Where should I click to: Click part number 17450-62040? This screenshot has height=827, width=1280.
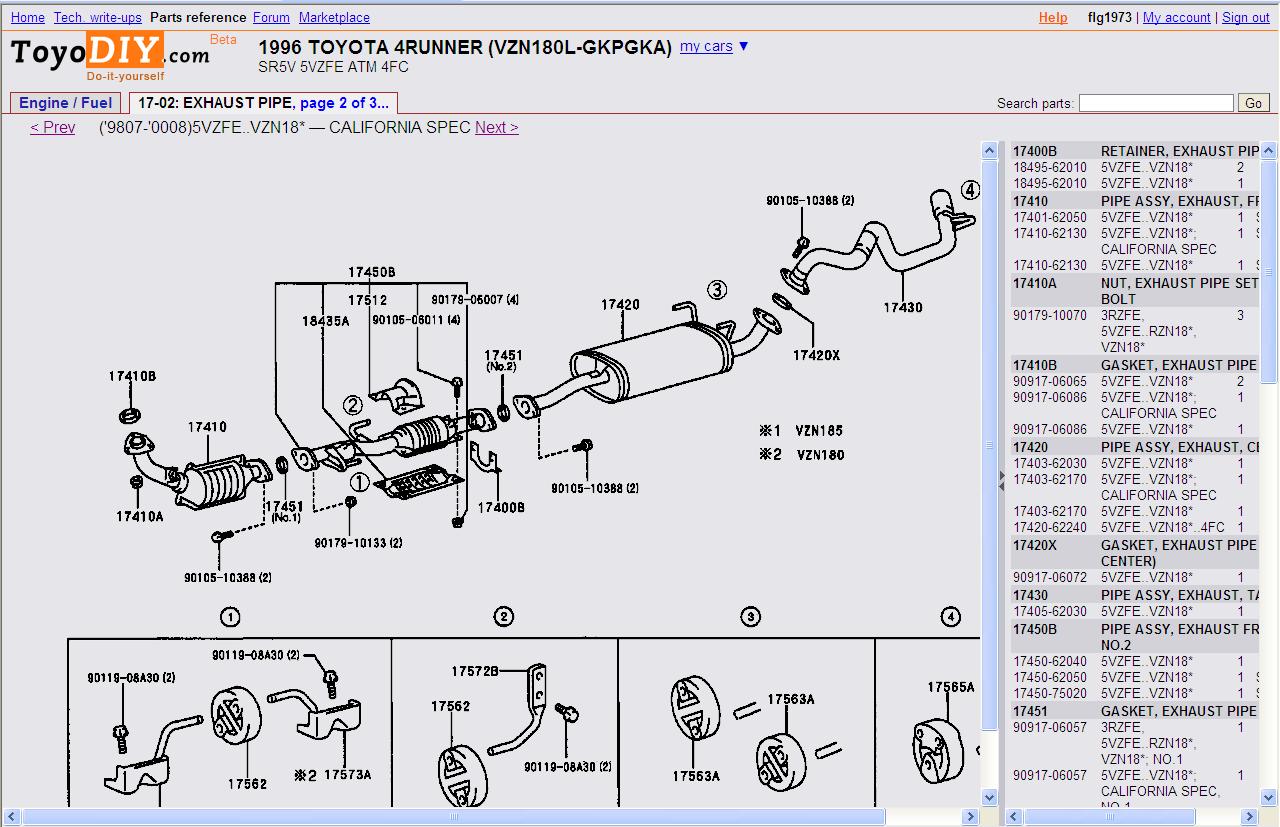[x=1050, y=662]
